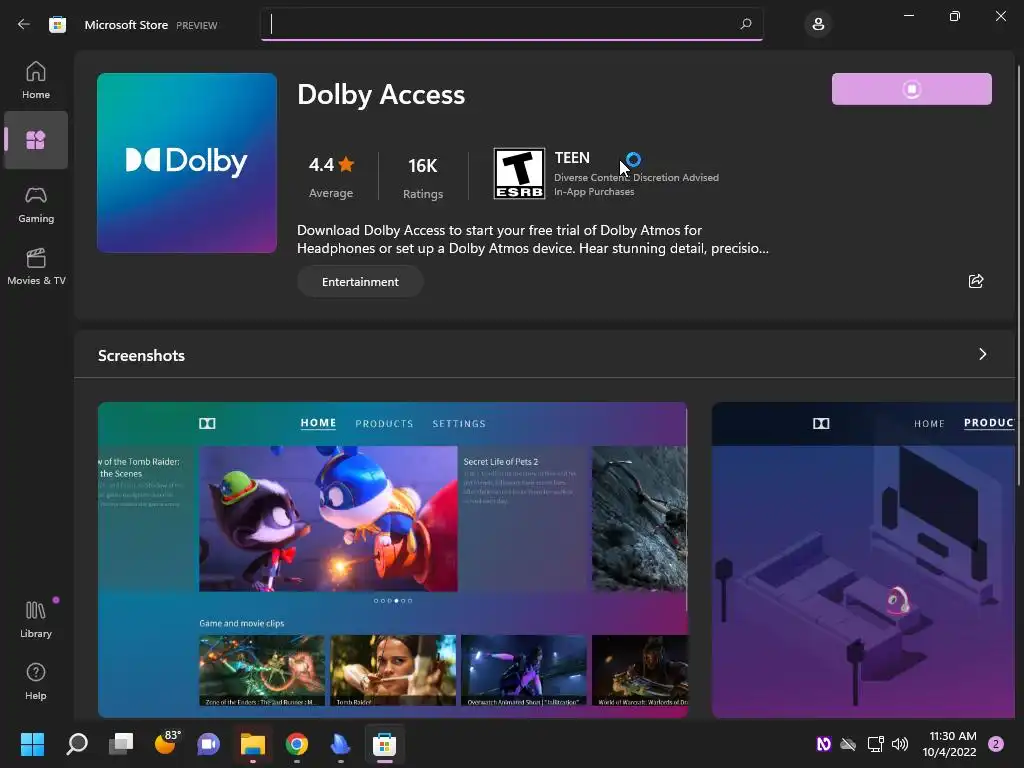Image resolution: width=1024 pixels, height=768 pixels.
Task: Open the Home section in sidebar
Action: (x=36, y=80)
